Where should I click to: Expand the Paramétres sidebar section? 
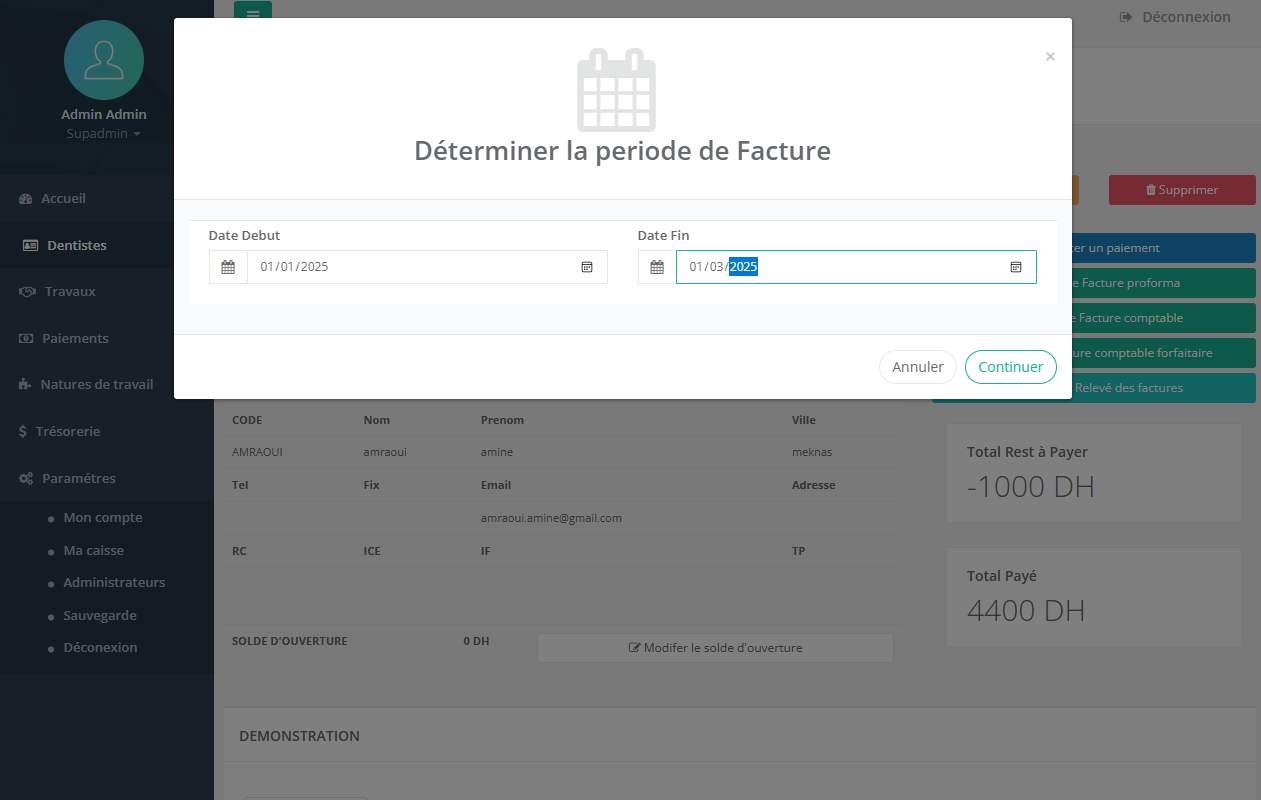78,478
